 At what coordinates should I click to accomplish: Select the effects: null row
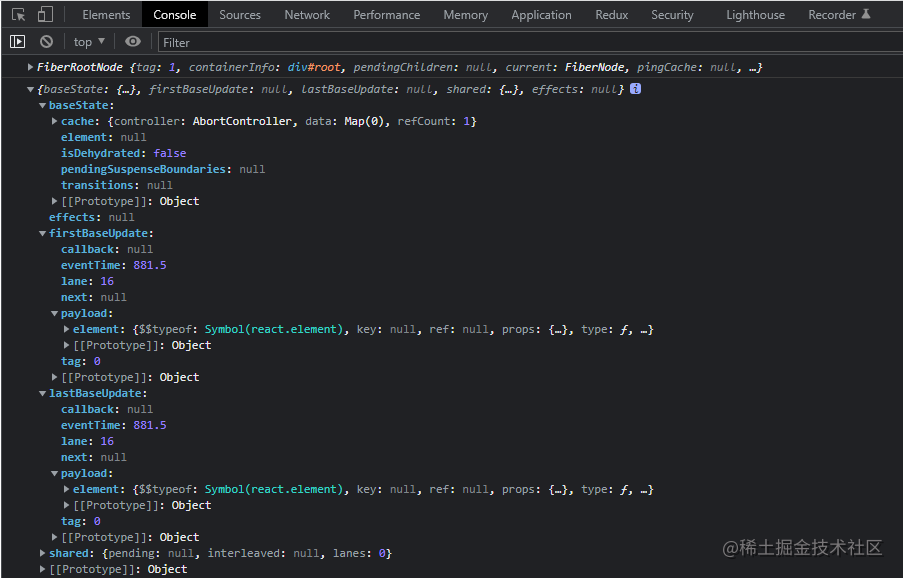(x=92, y=217)
